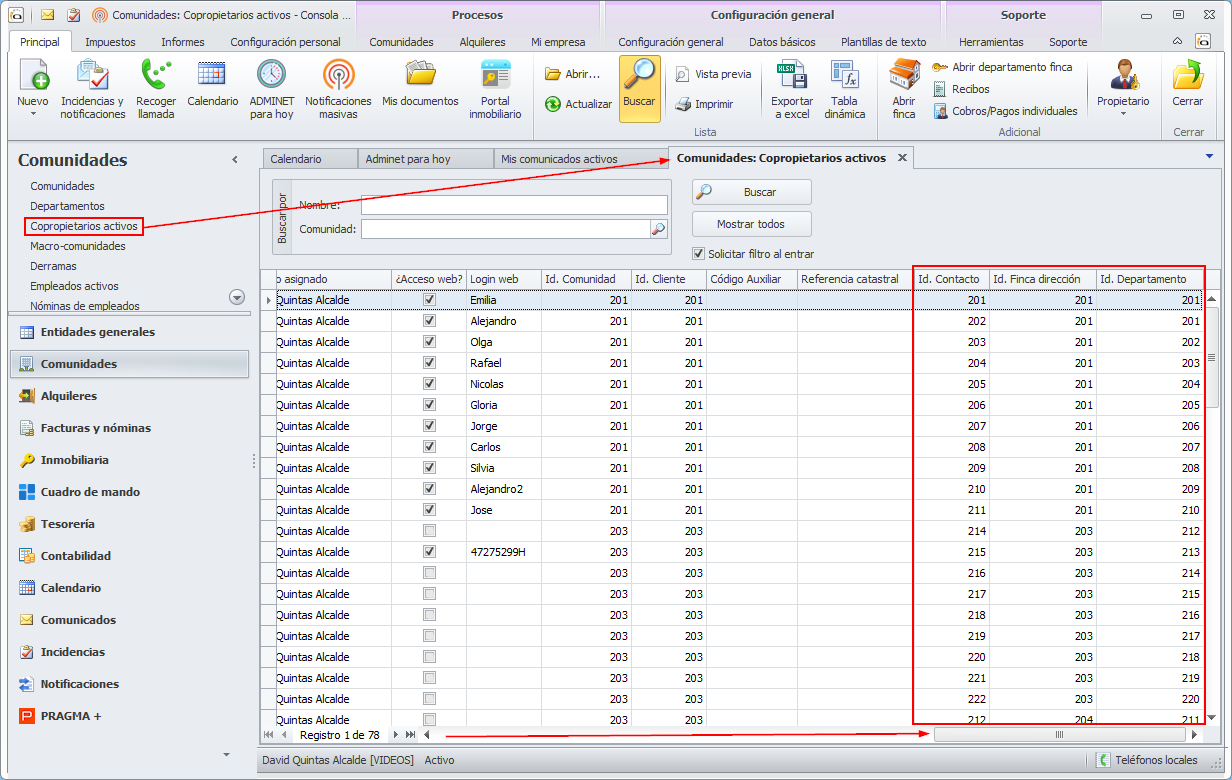
Task: Open the Propietario dropdown menu
Action: click(x=1122, y=113)
